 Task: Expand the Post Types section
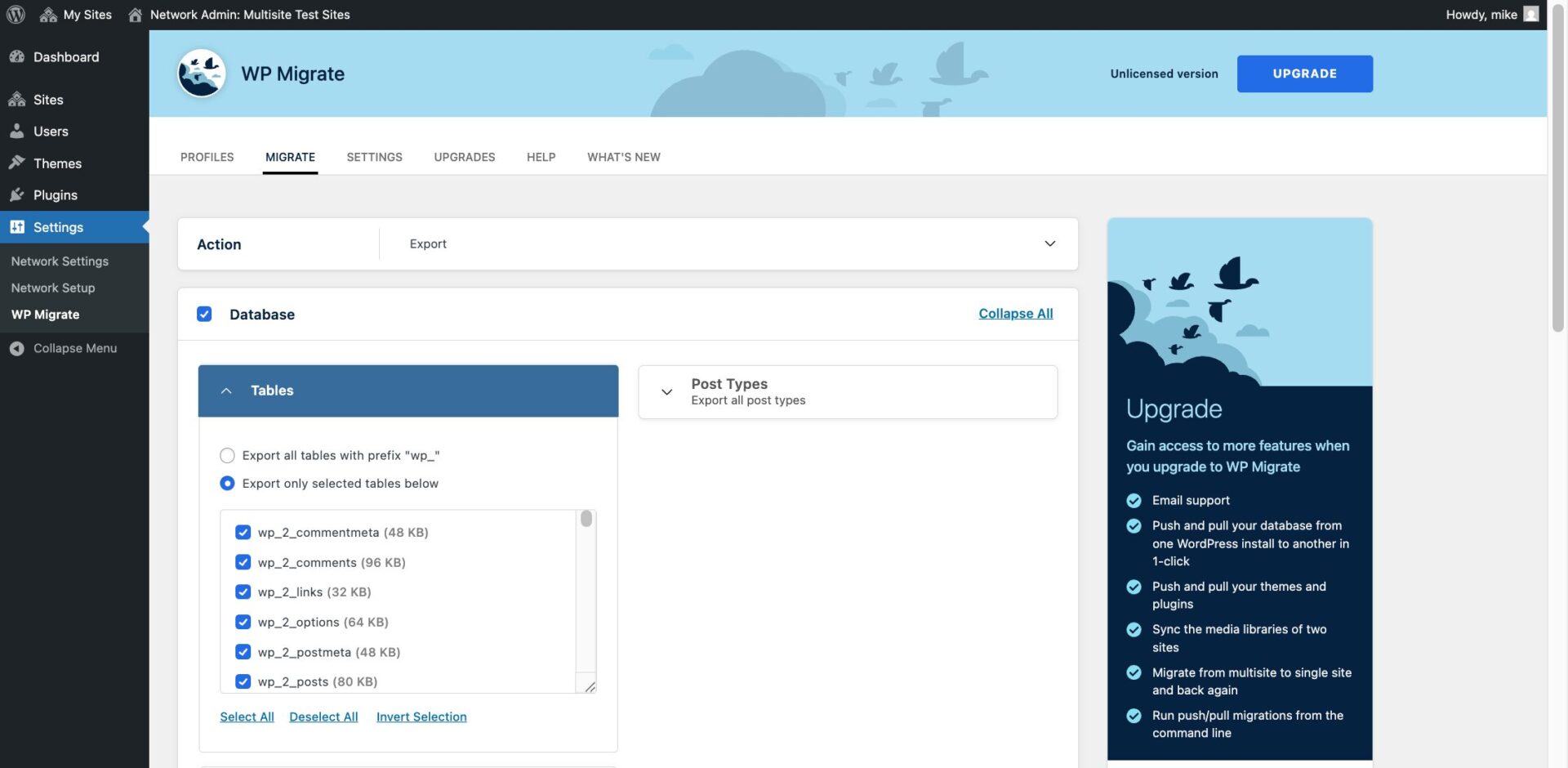click(x=666, y=392)
